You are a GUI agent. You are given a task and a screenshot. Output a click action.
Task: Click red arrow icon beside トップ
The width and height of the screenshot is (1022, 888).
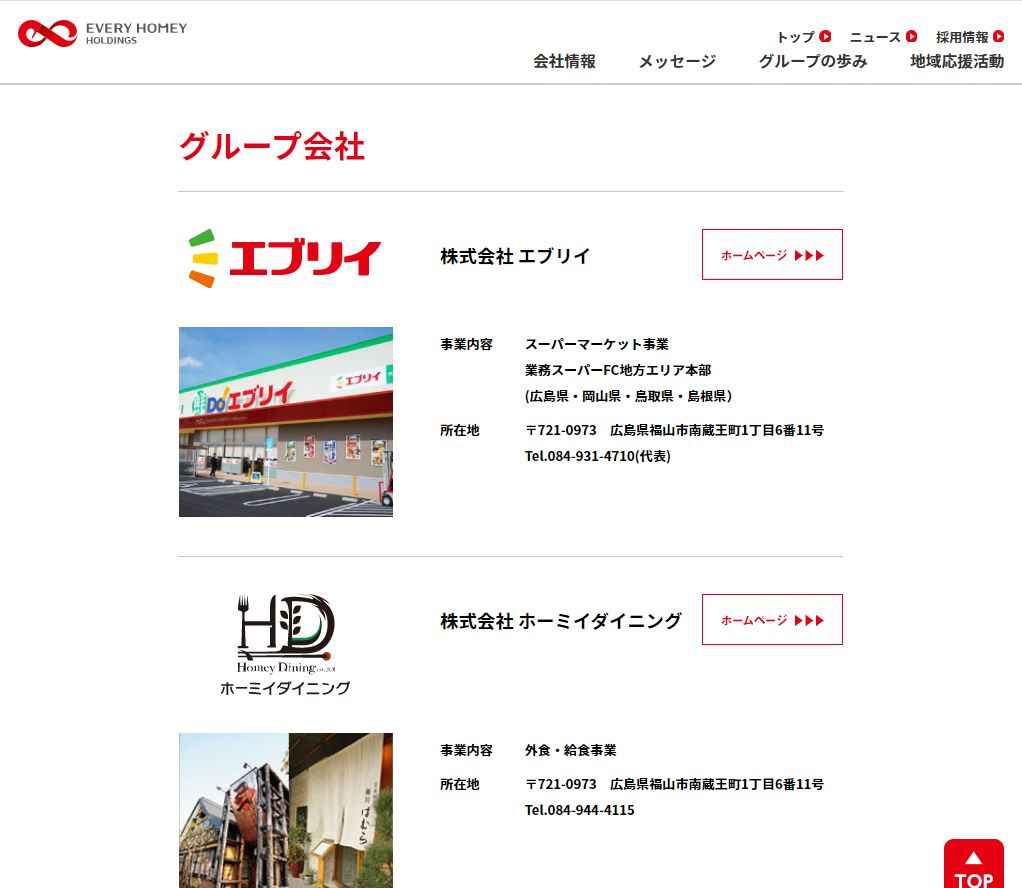825,37
